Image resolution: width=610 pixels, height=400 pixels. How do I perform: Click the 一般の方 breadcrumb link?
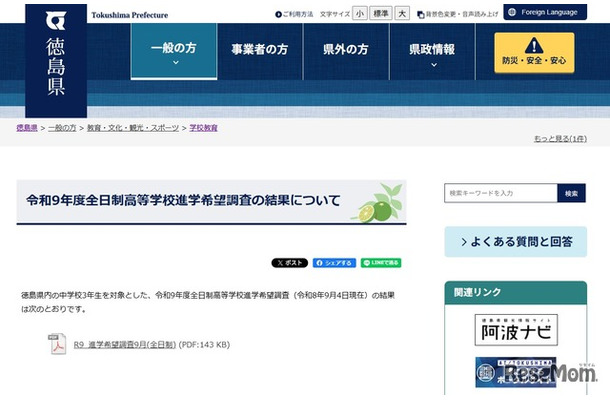(x=62, y=128)
